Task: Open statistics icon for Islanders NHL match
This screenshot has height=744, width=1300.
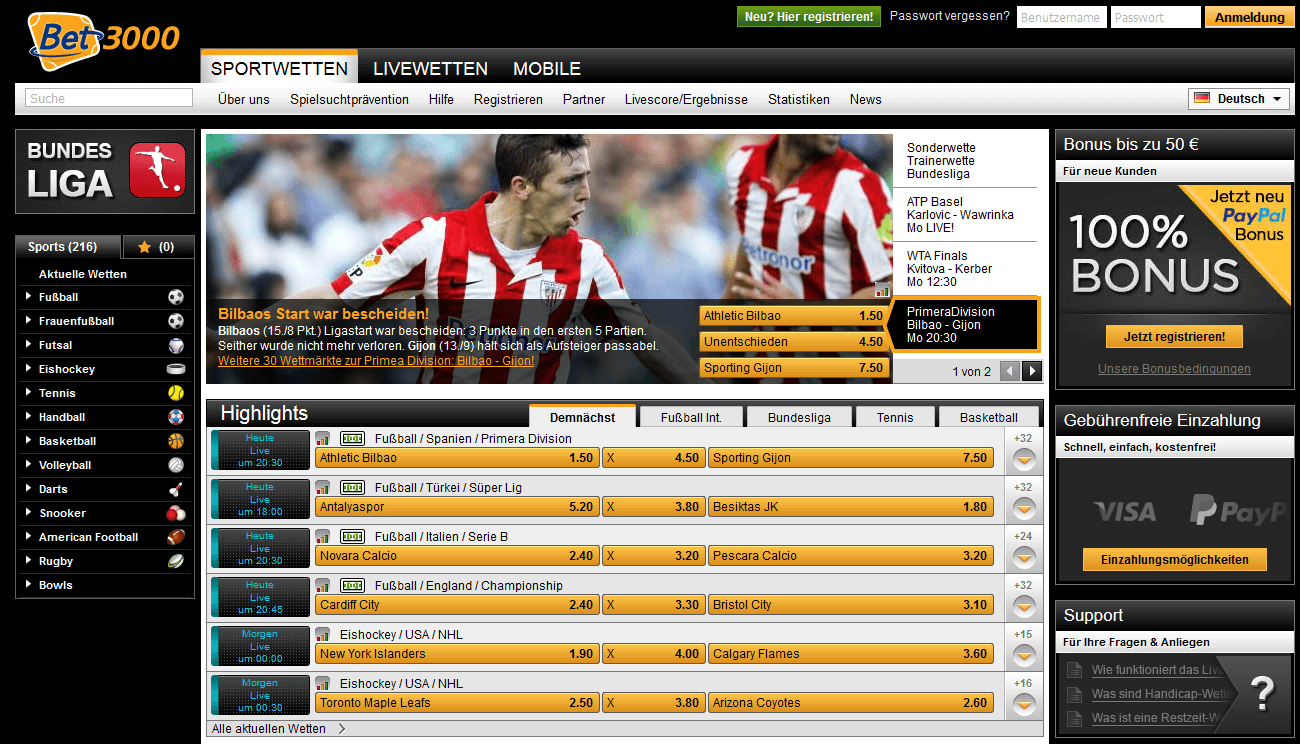Action: tap(323, 634)
